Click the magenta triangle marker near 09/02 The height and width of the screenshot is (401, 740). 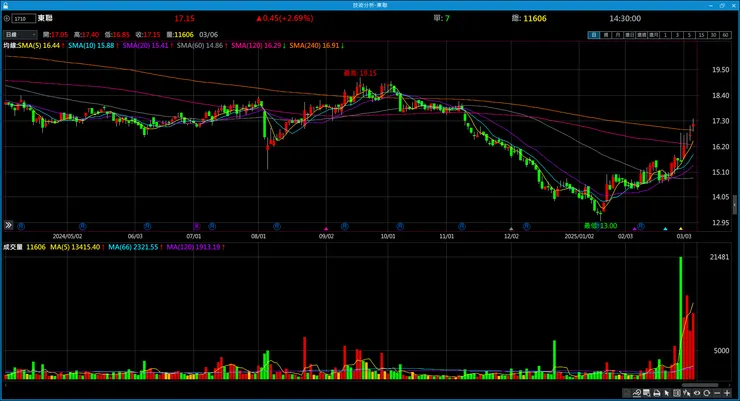click(x=326, y=229)
